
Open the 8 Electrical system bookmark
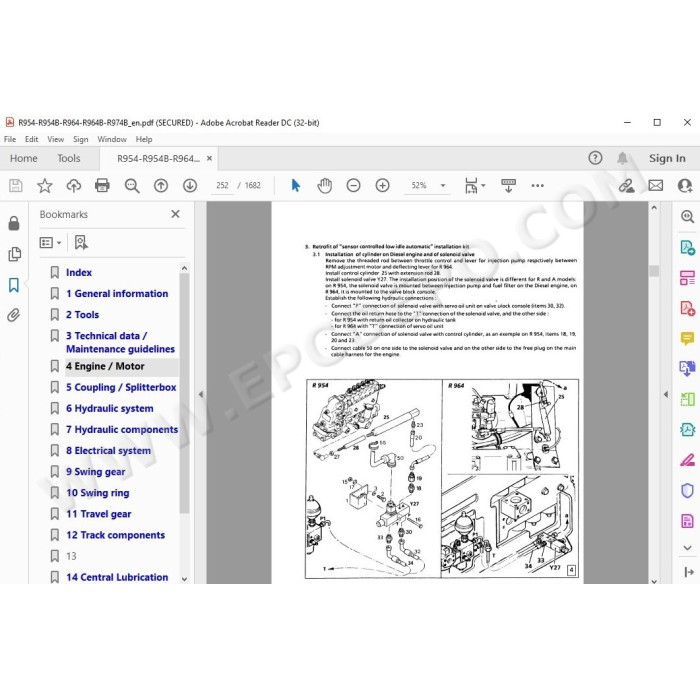[x=108, y=450]
